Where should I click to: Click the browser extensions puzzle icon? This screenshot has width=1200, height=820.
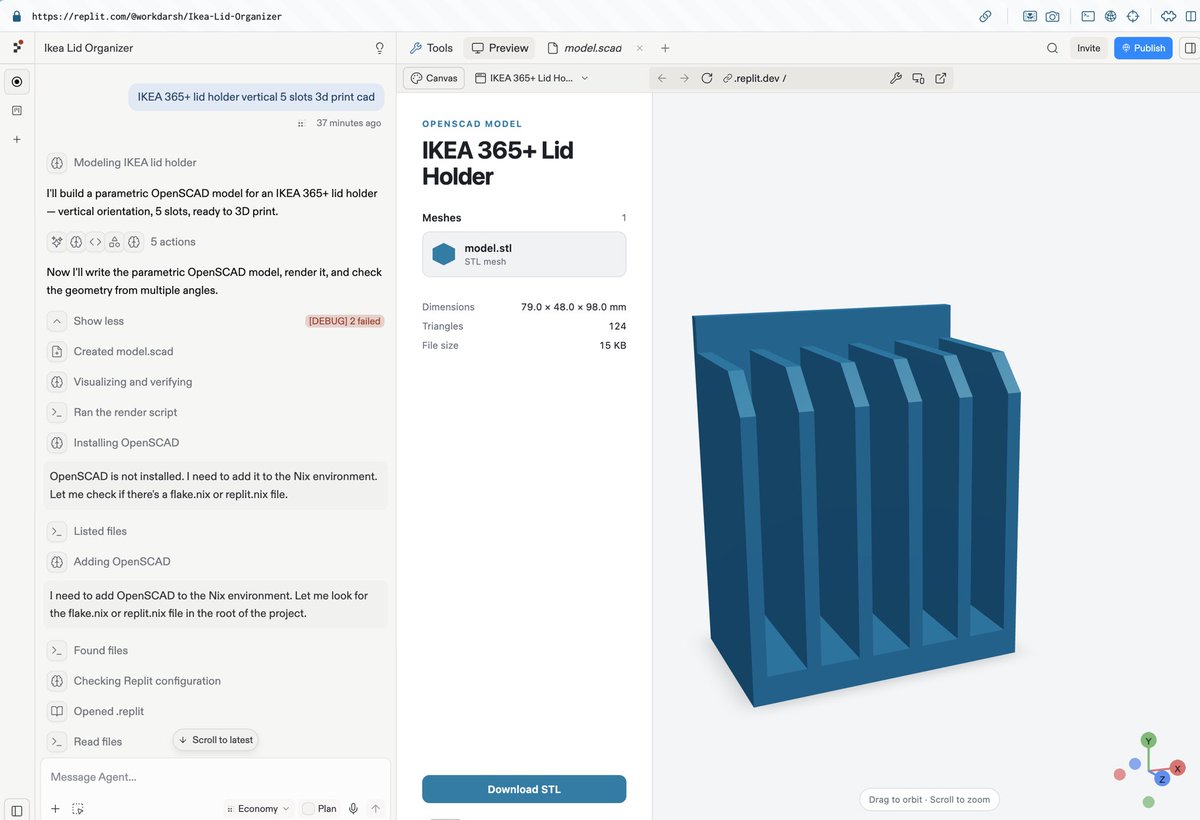1168,16
